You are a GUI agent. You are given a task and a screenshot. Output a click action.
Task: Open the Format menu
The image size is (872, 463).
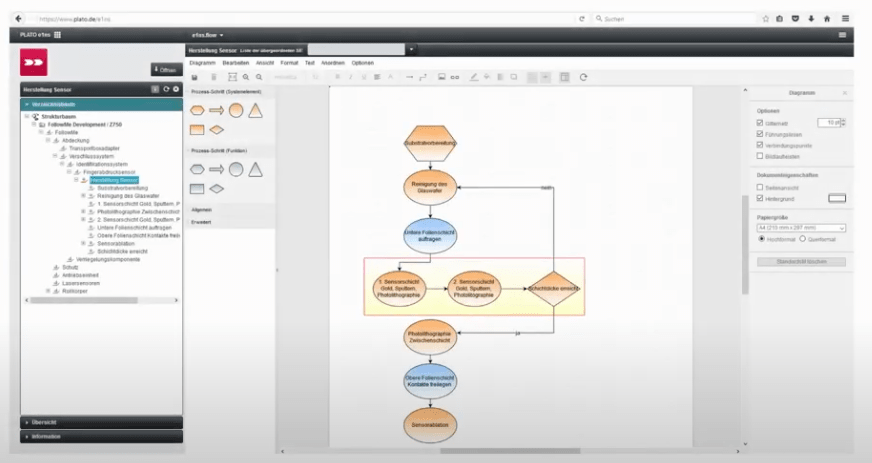pos(289,63)
